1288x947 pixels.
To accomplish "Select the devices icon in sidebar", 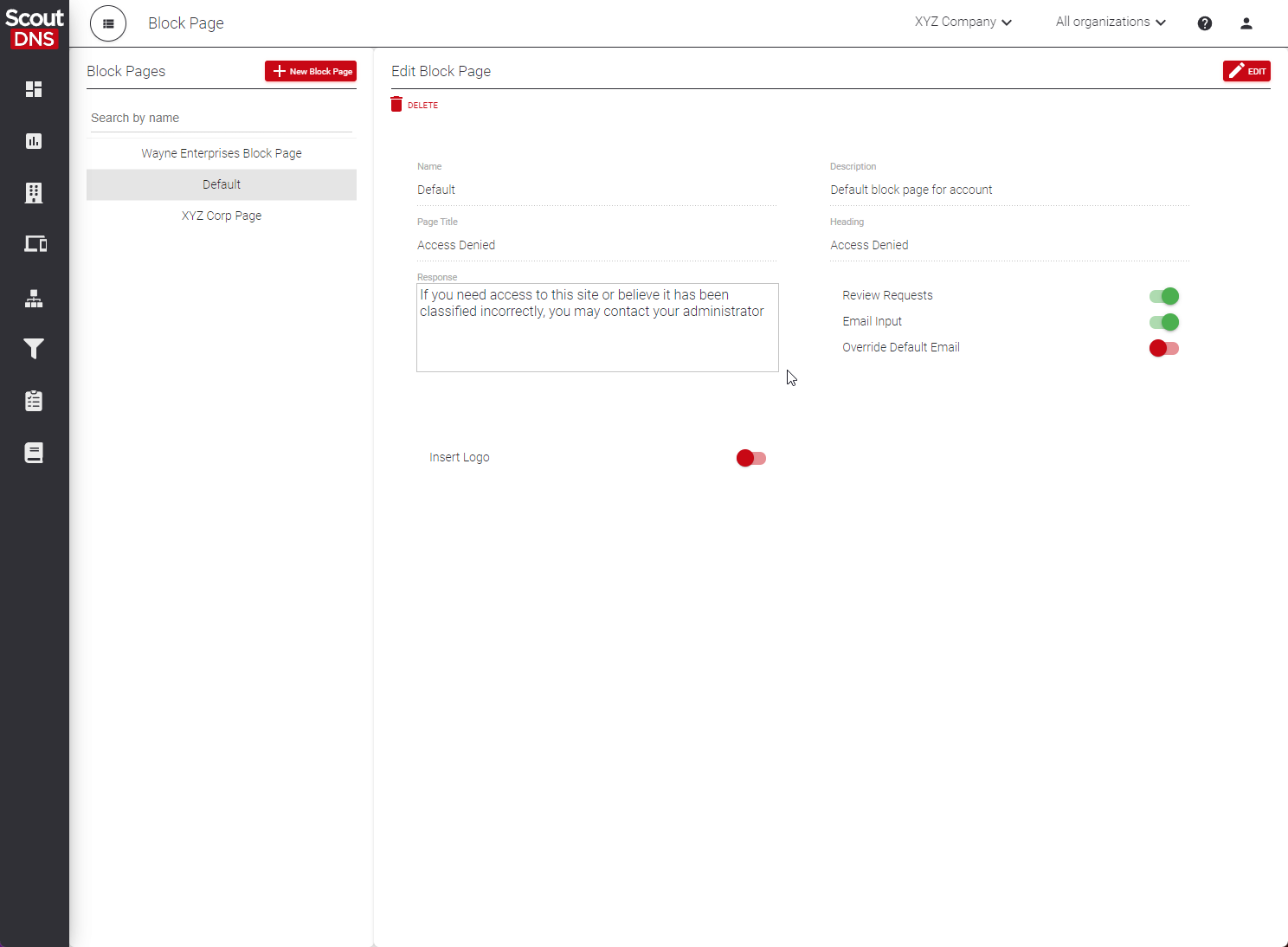I will 35,244.
